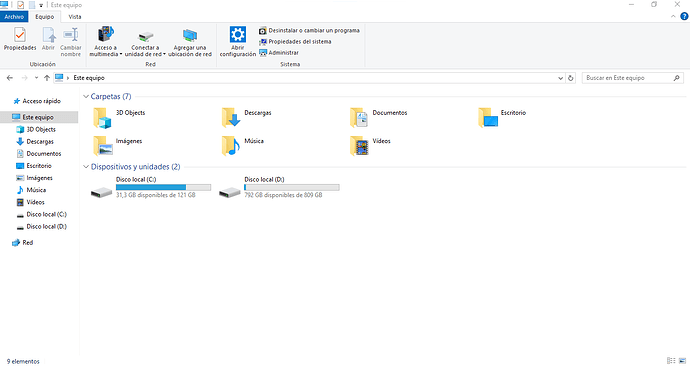
Task: Open Música in the sidebar
Action: pyautogui.click(x=31, y=190)
